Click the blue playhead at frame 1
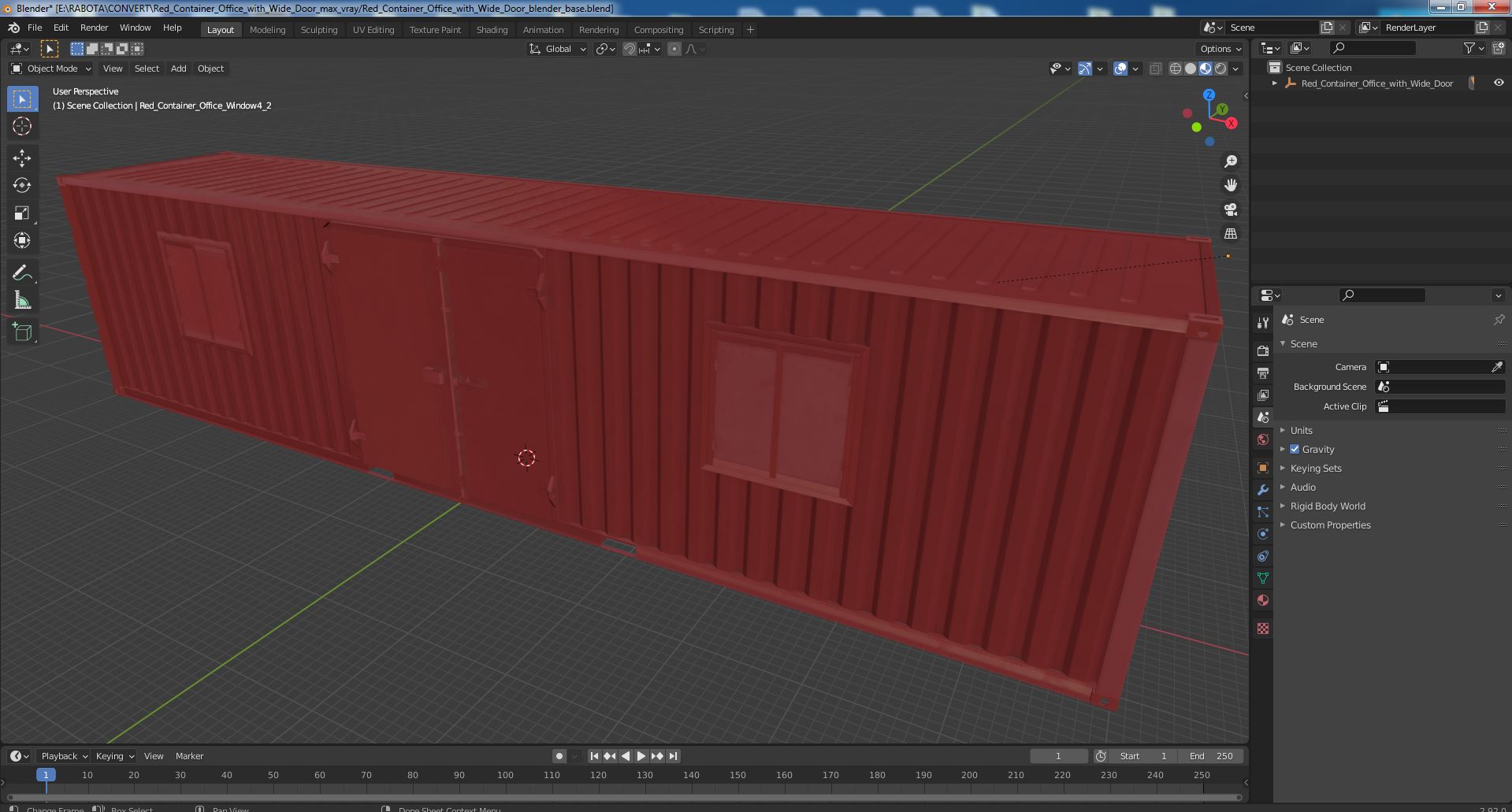The width and height of the screenshot is (1512, 812). (46, 775)
